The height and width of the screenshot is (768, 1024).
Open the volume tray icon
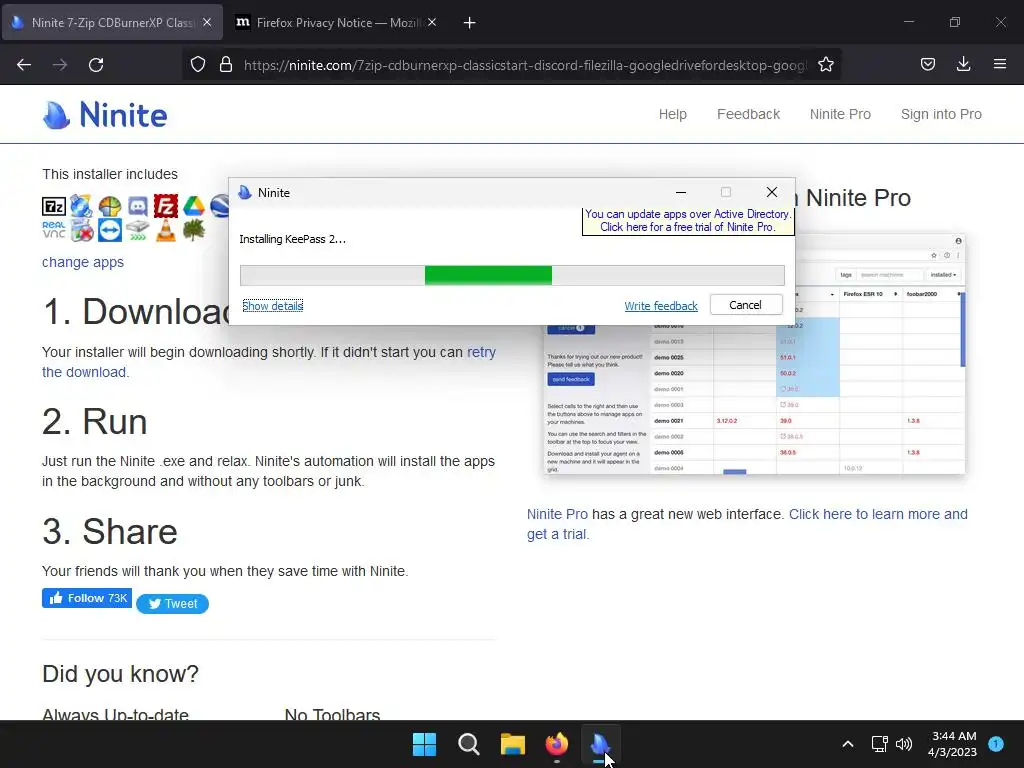click(904, 744)
